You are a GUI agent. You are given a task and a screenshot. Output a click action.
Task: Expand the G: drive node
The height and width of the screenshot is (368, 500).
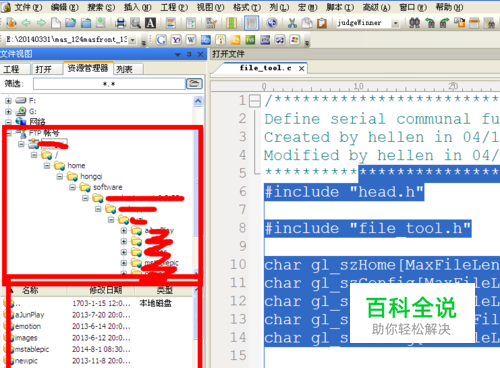[x=9, y=111]
